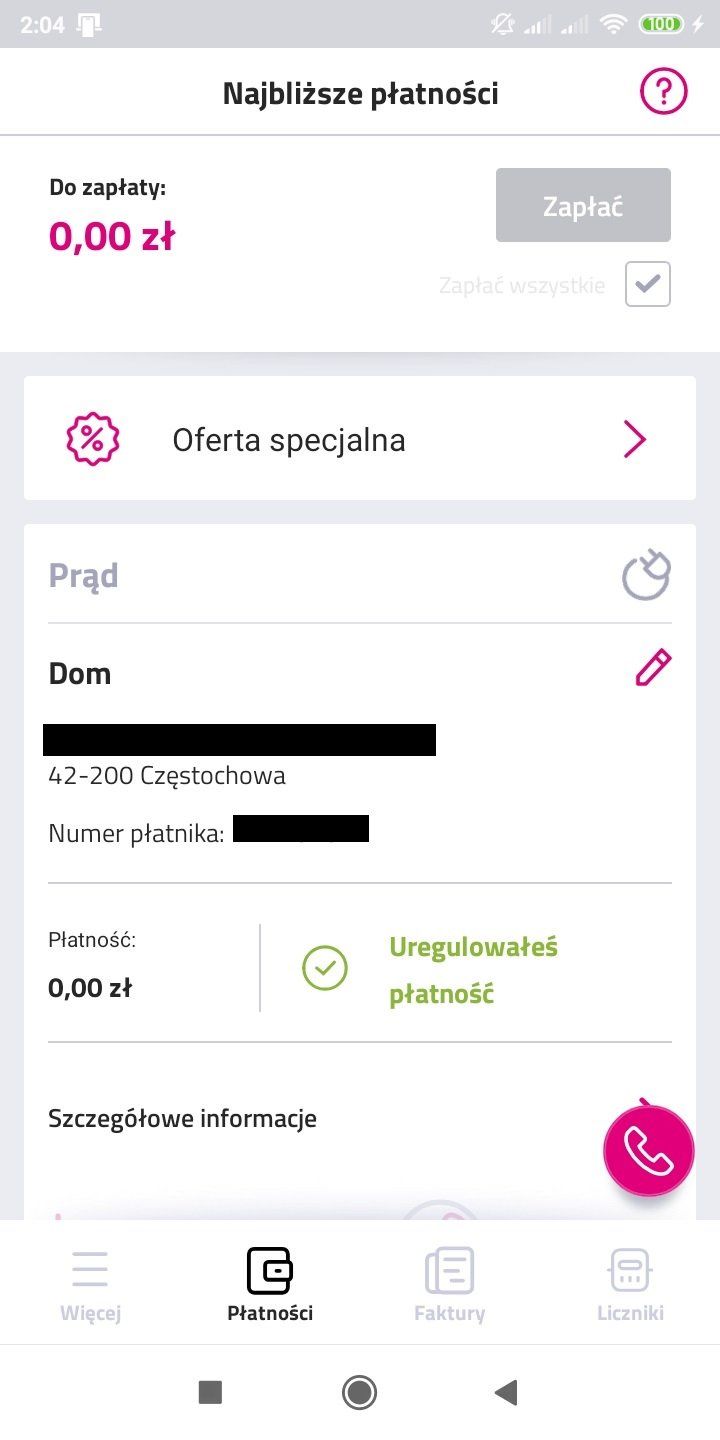Open help via question mark icon

coord(664,93)
